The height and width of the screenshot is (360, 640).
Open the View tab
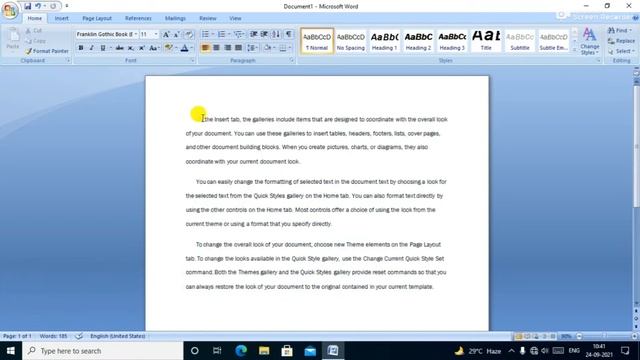pos(235,18)
